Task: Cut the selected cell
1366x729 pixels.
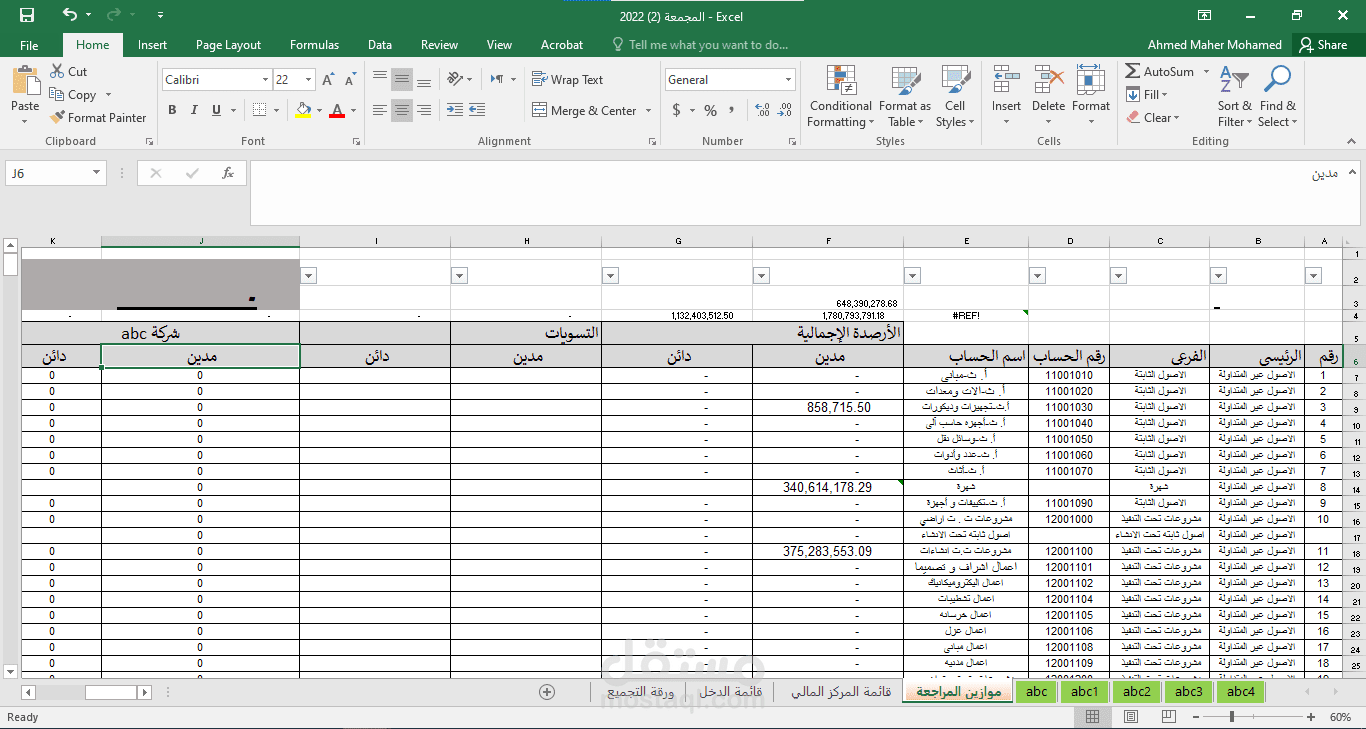Action: (68, 72)
